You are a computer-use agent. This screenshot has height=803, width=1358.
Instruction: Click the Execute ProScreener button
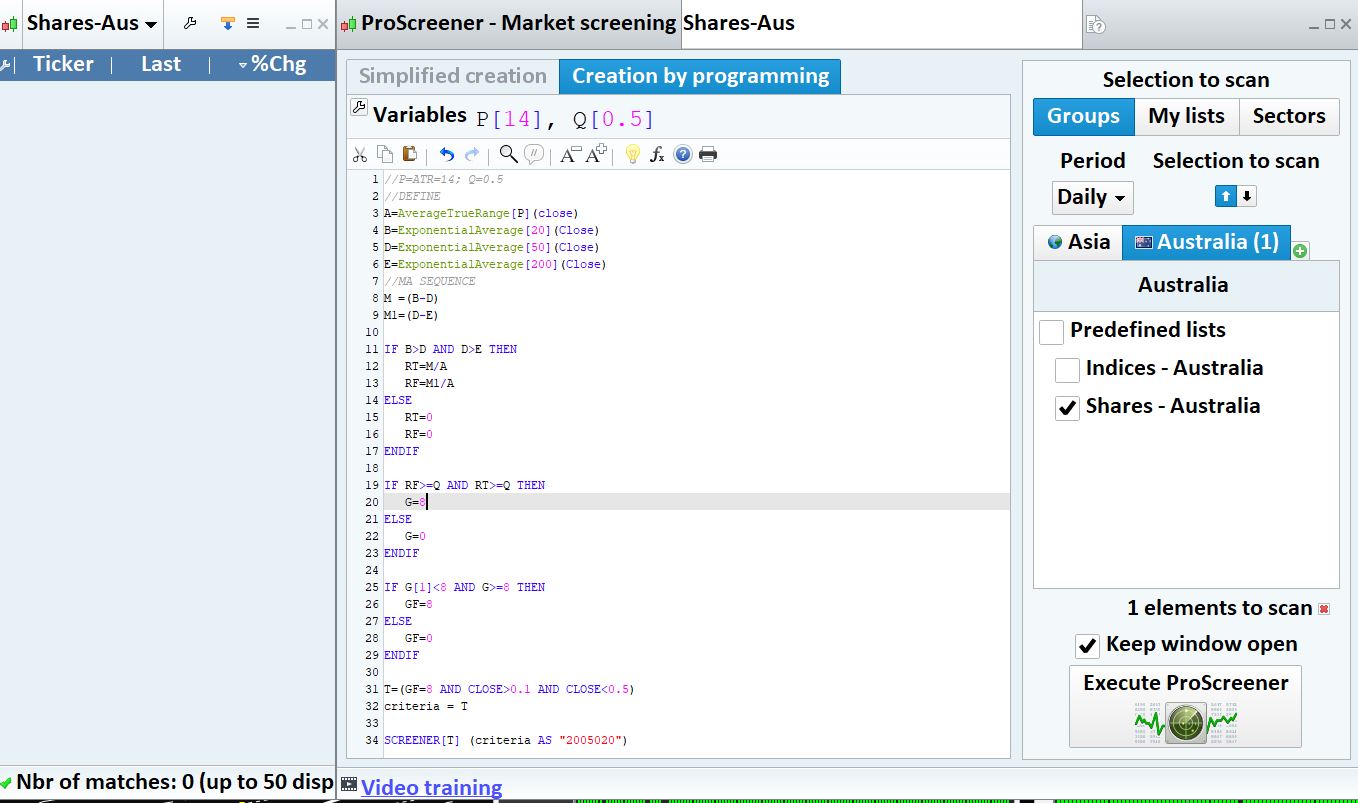coord(1185,706)
